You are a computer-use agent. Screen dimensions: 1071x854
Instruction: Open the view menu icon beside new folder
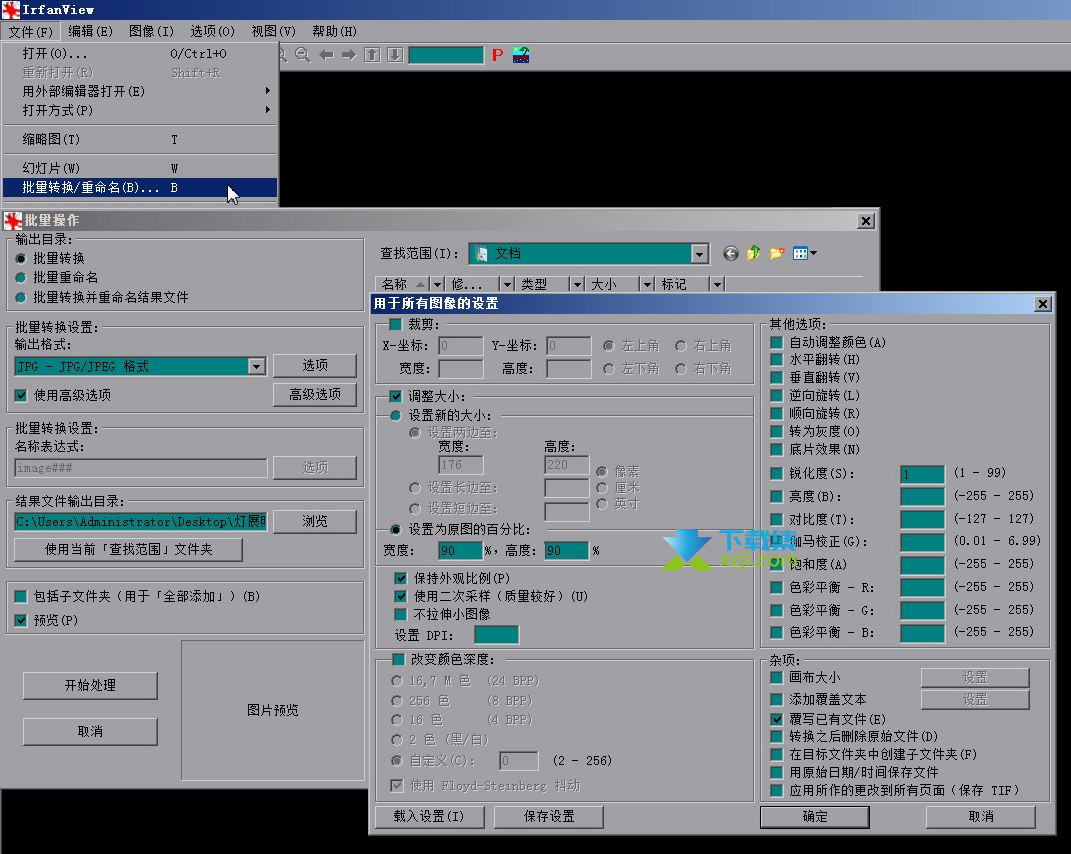click(805, 254)
